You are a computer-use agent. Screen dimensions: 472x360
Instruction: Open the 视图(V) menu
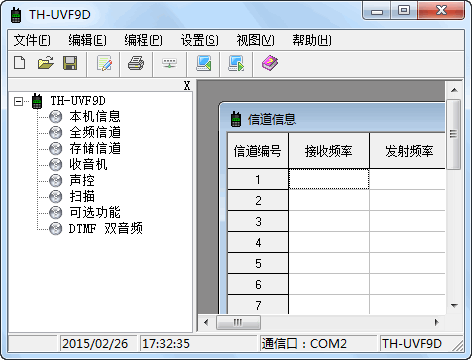(x=255, y=40)
